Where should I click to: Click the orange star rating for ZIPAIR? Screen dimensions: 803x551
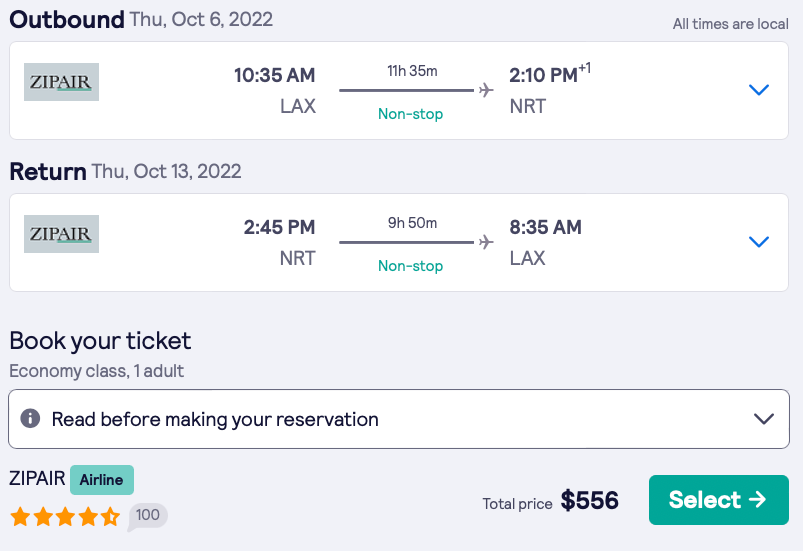tap(65, 517)
